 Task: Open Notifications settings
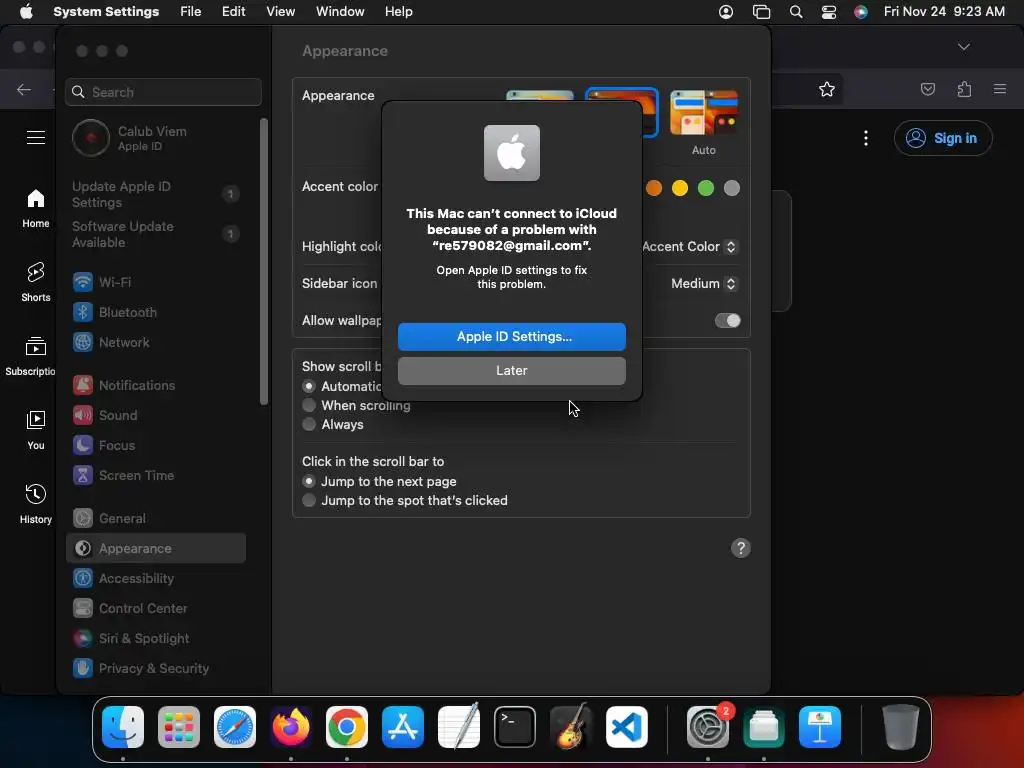pyautogui.click(x=155, y=385)
